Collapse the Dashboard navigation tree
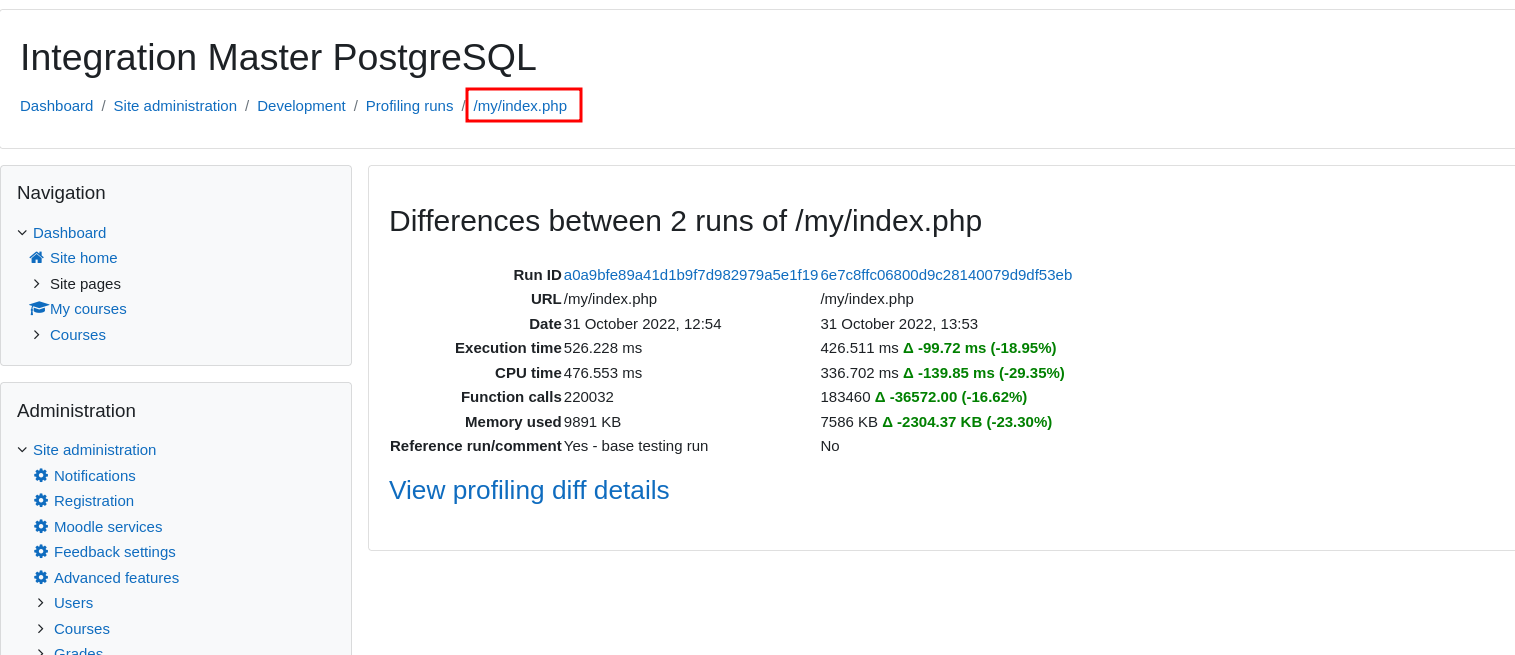Image resolution: width=1515 pixels, height=655 pixels. (22, 233)
